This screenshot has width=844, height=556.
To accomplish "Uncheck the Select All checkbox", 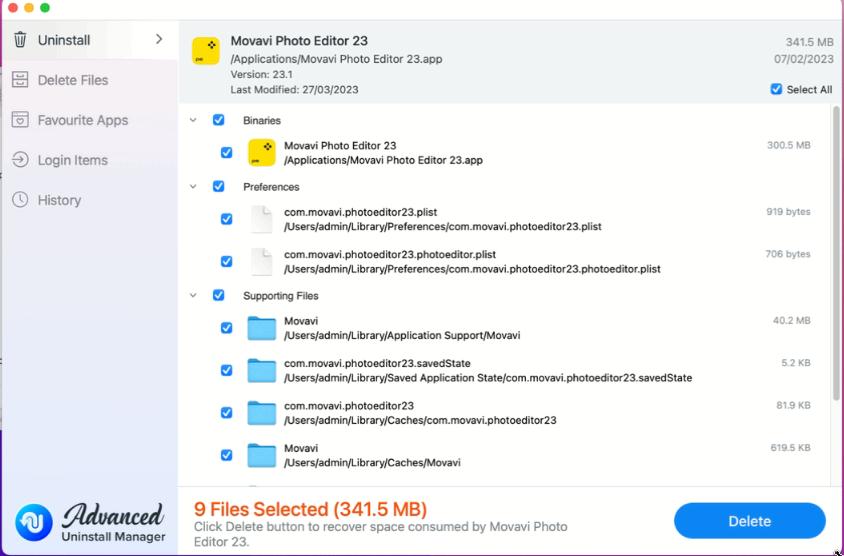I will (777, 89).
